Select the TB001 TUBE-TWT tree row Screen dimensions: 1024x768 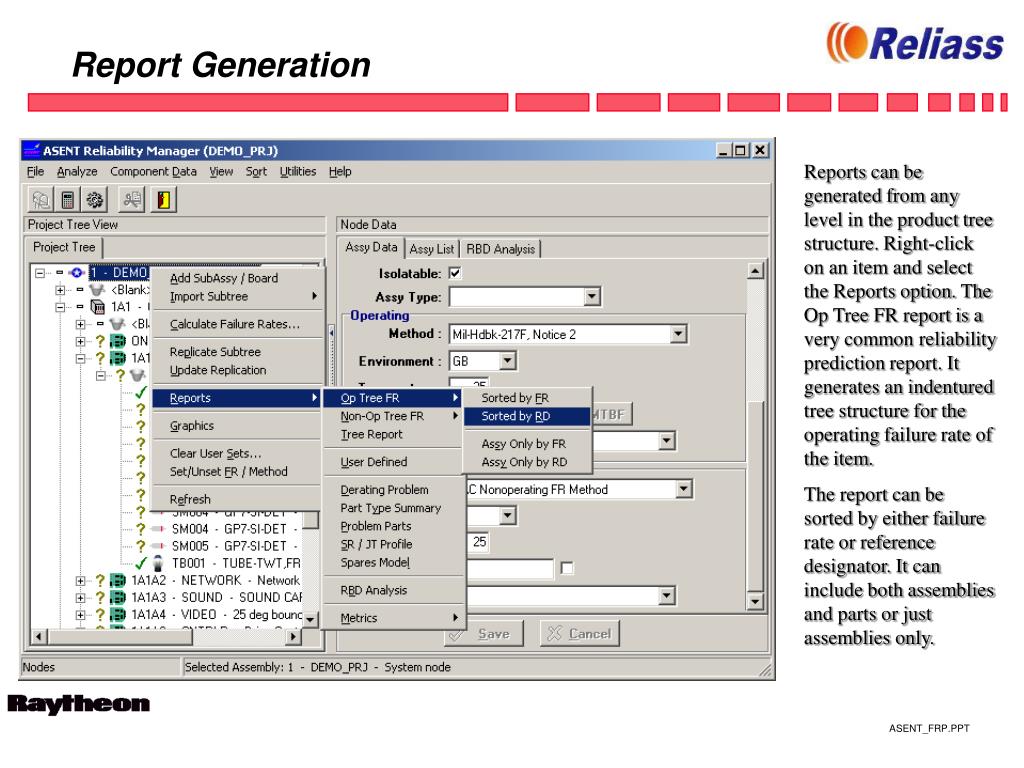tap(236, 563)
